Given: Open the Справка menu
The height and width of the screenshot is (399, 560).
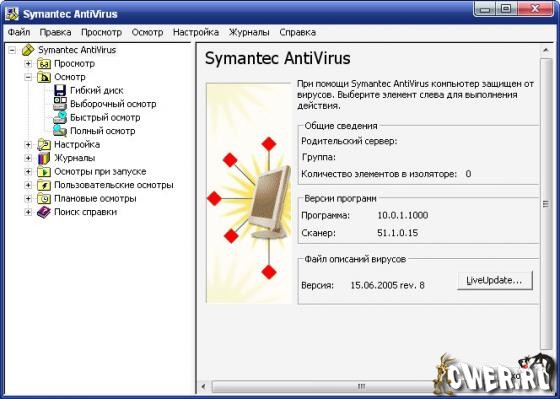Looking at the screenshot, I should [298, 33].
